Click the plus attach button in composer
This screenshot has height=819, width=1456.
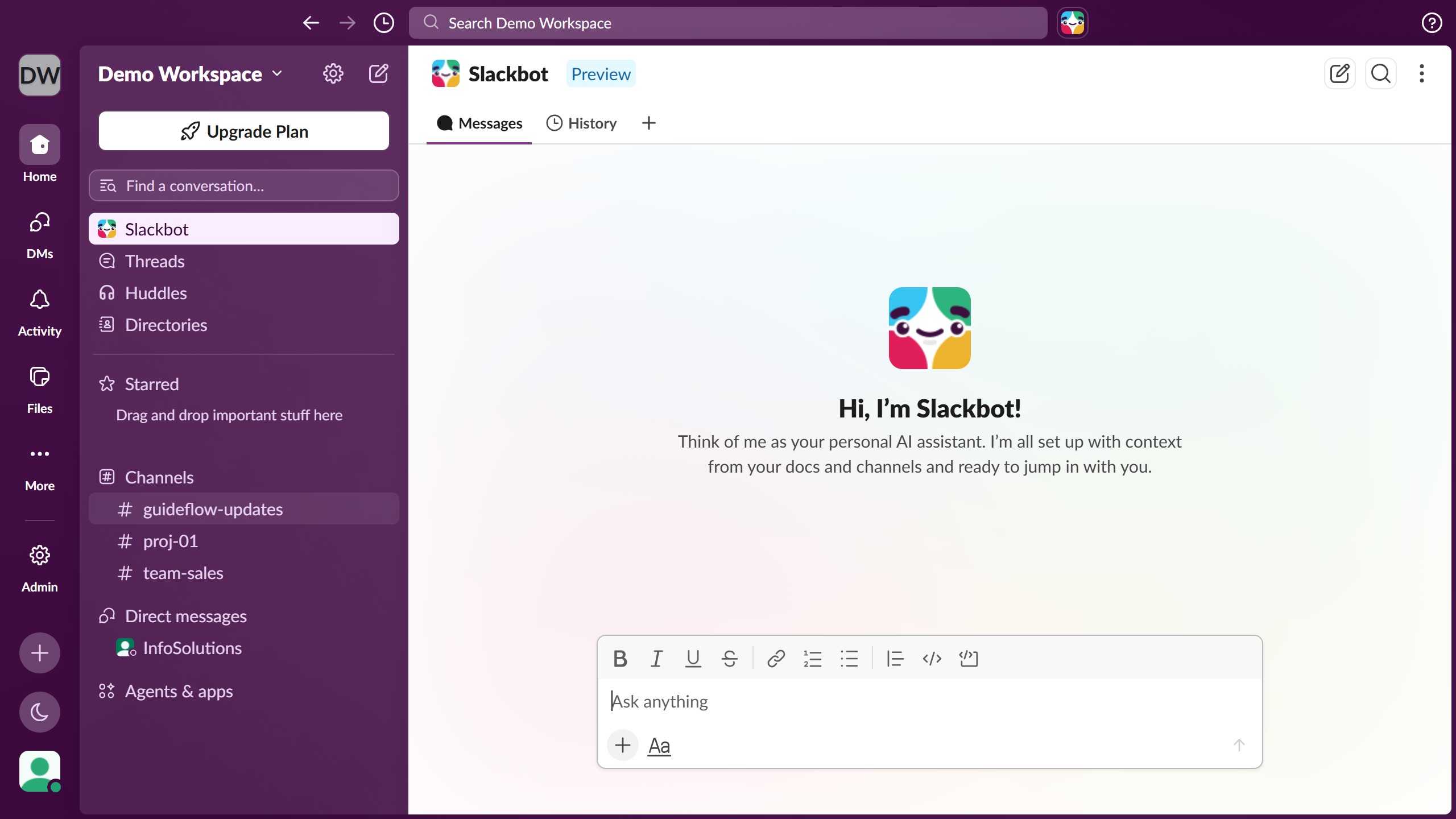pyautogui.click(x=623, y=745)
